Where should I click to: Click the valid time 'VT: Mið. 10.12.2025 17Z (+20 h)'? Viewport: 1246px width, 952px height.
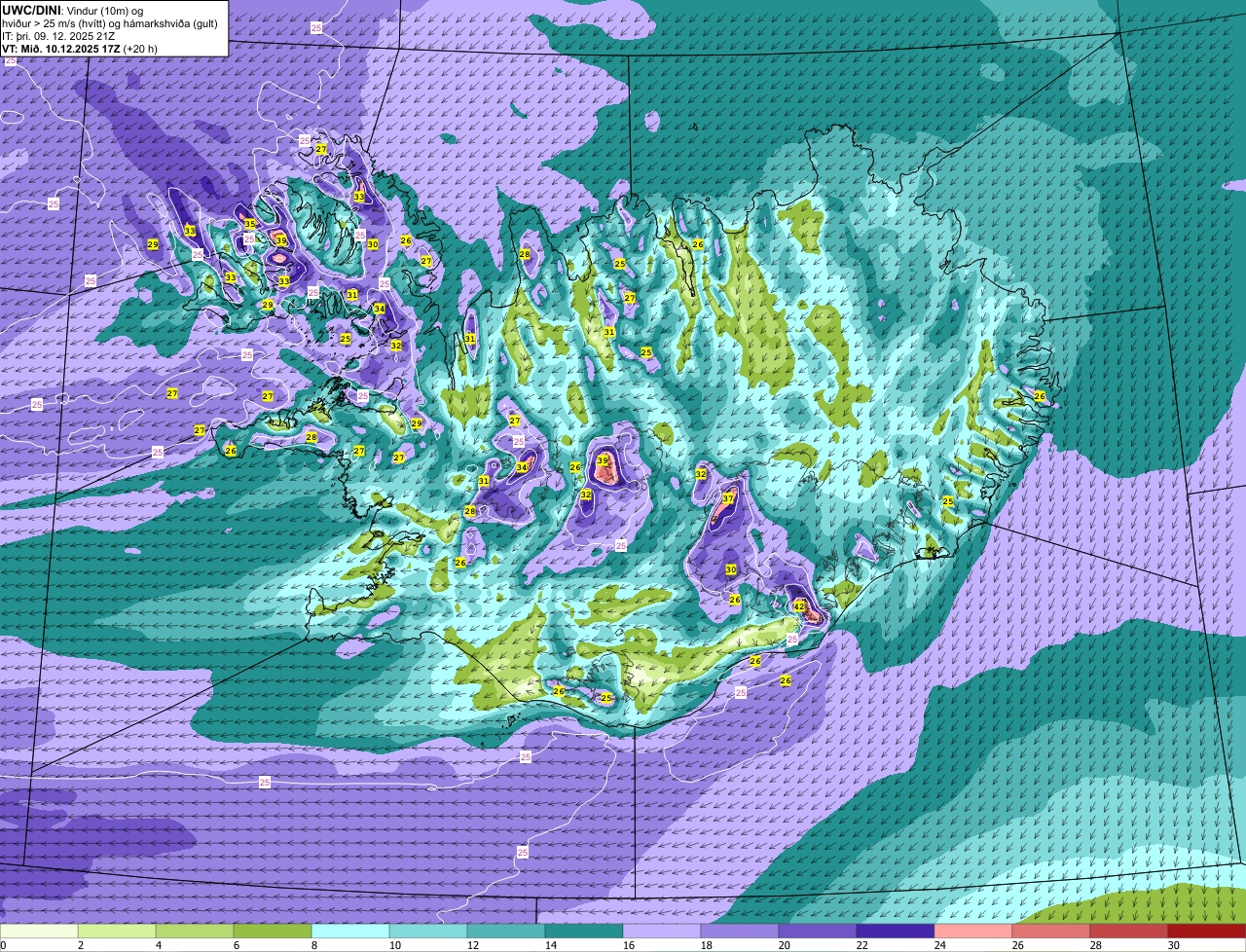point(80,48)
